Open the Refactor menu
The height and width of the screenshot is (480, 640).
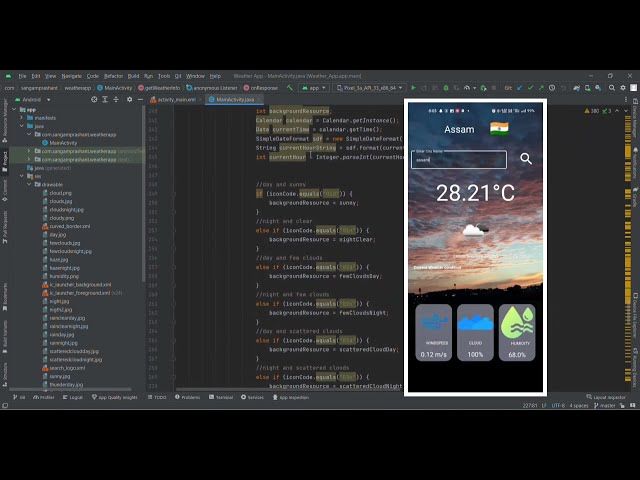pos(113,76)
